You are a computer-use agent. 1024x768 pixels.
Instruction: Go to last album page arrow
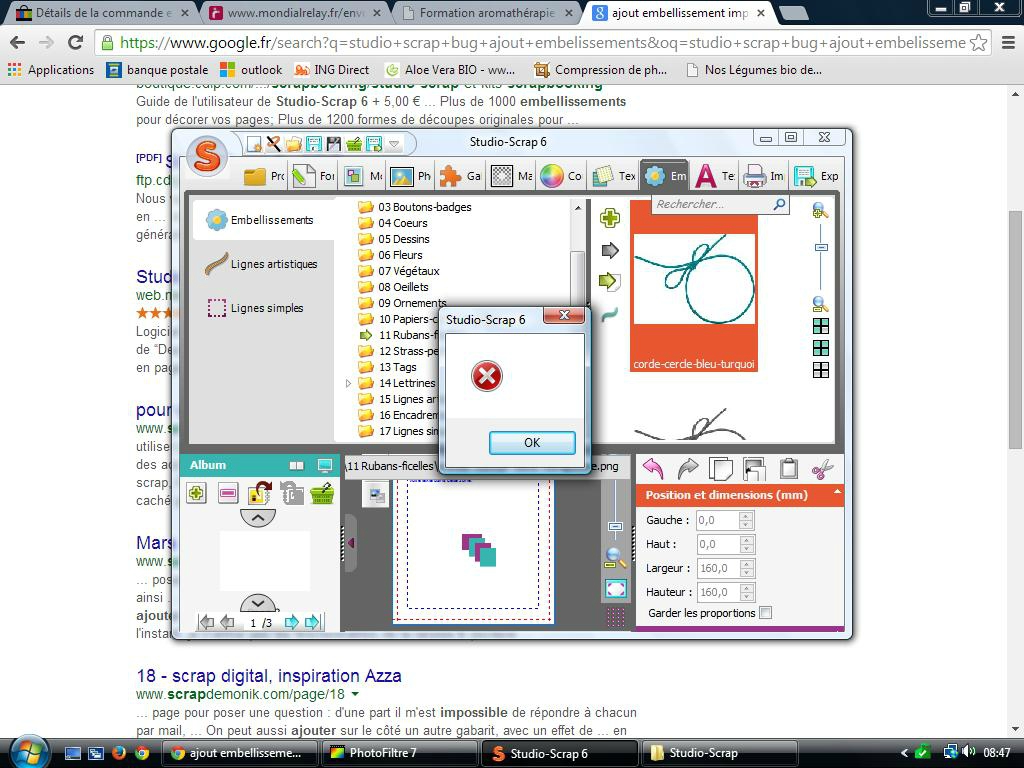(312, 622)
